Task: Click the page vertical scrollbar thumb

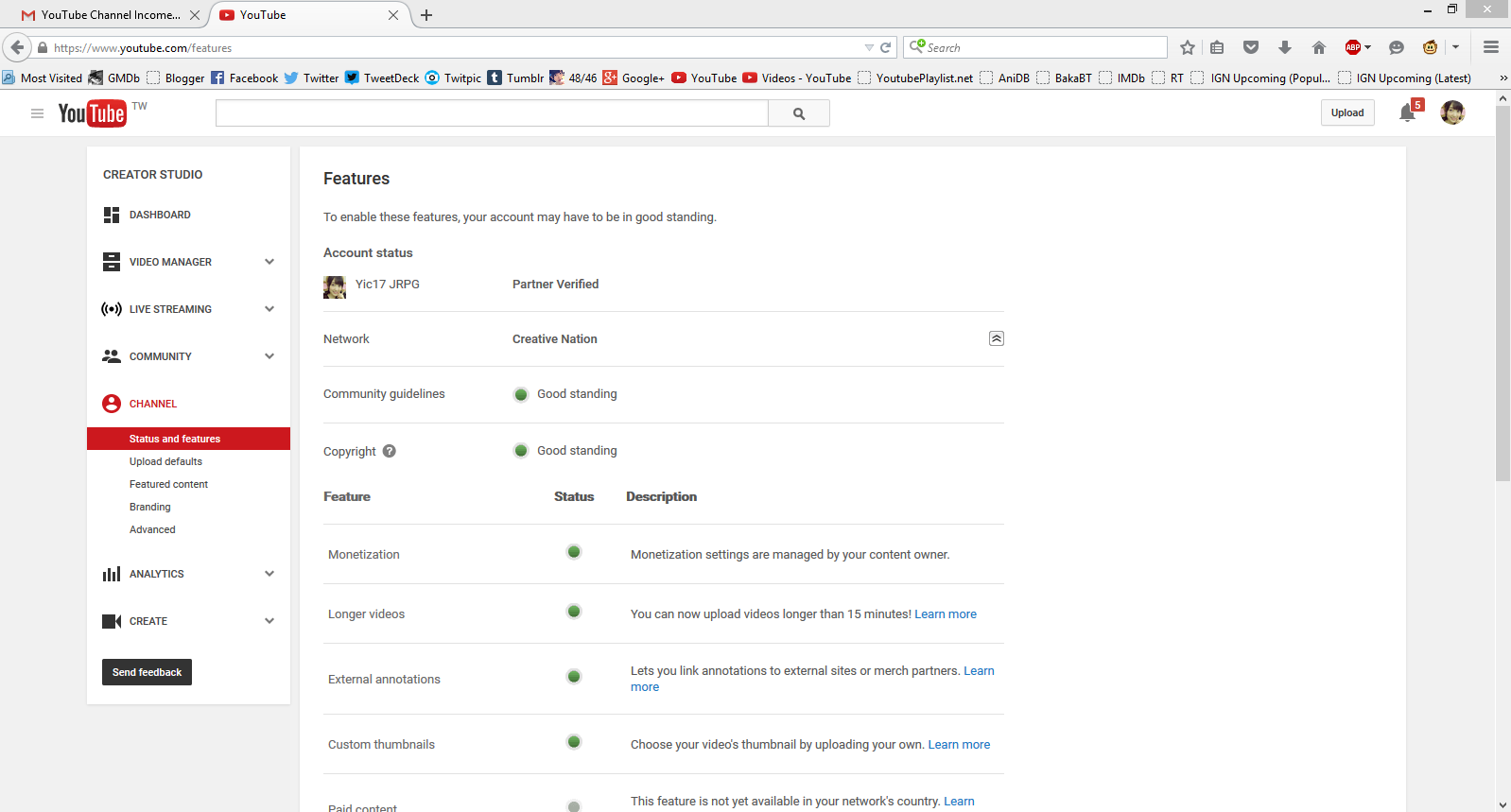Action: click(x=1503, y=293)
